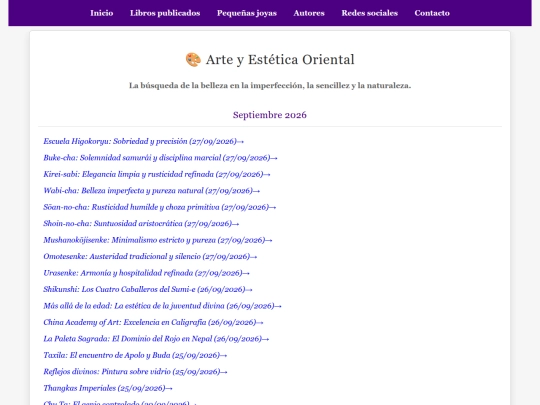Viewport: 540px width, 405px height.
Task: Open Pequeñas joyas section
Action: pos(247,13)
